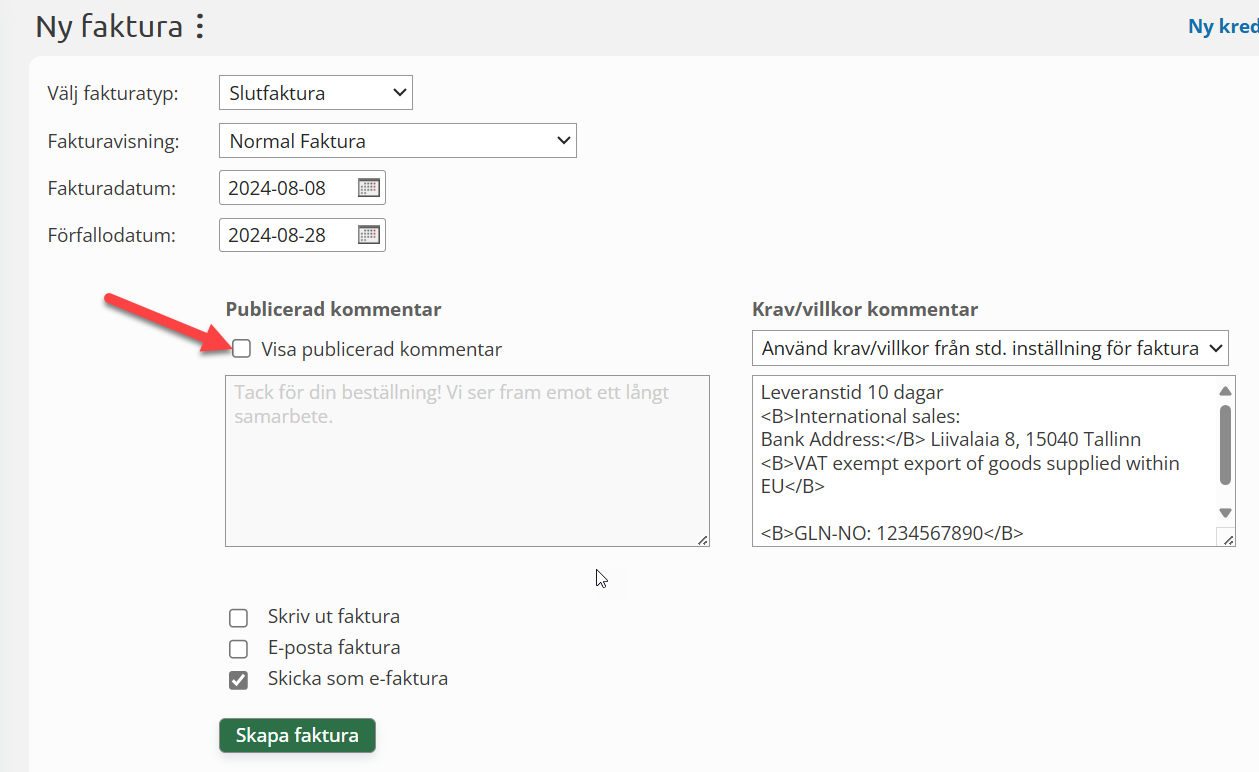Tick the E-posta faktura checkbox

click(238, 648)
